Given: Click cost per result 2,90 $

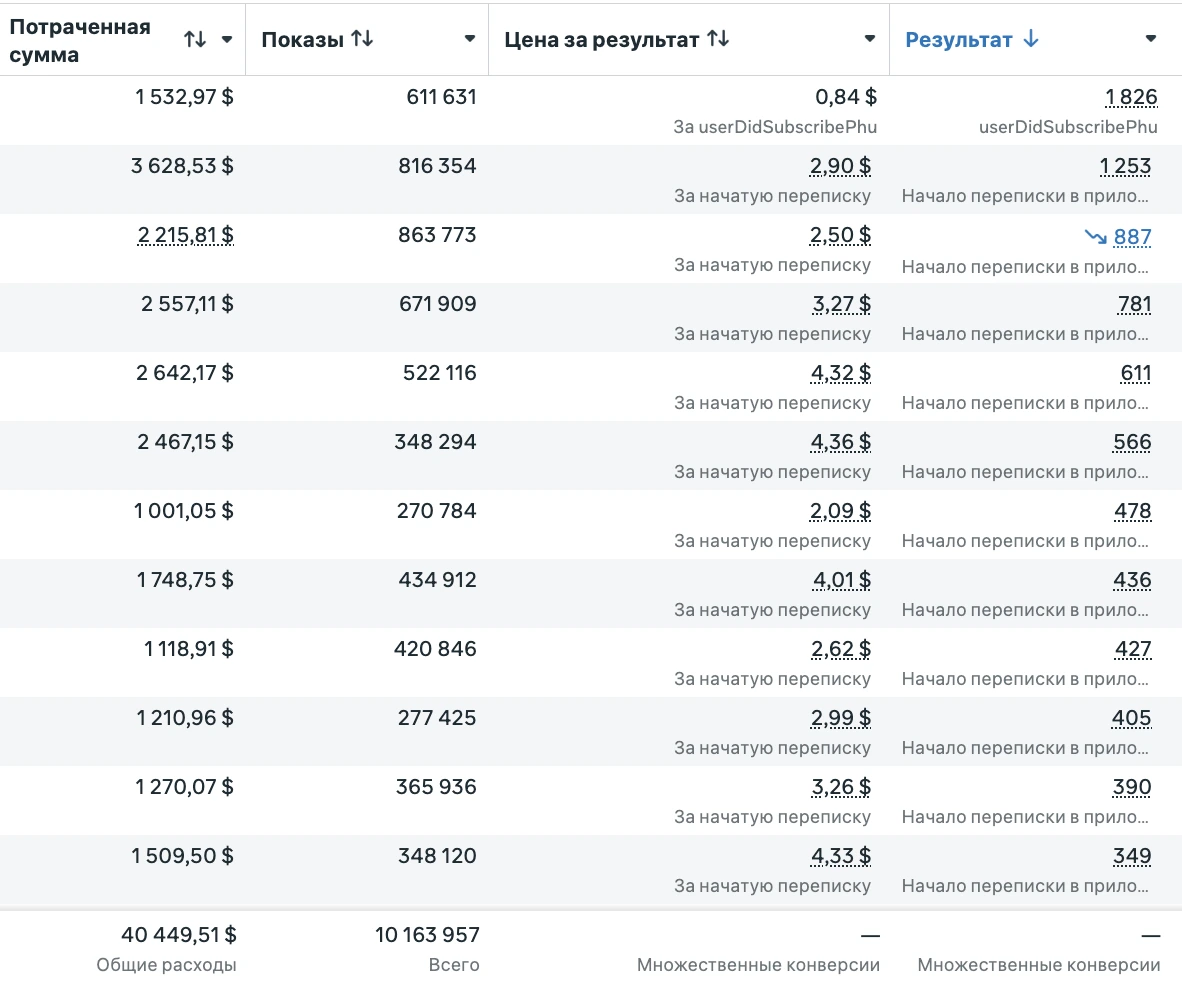Looking at the screenshot, I should [841, 166].
